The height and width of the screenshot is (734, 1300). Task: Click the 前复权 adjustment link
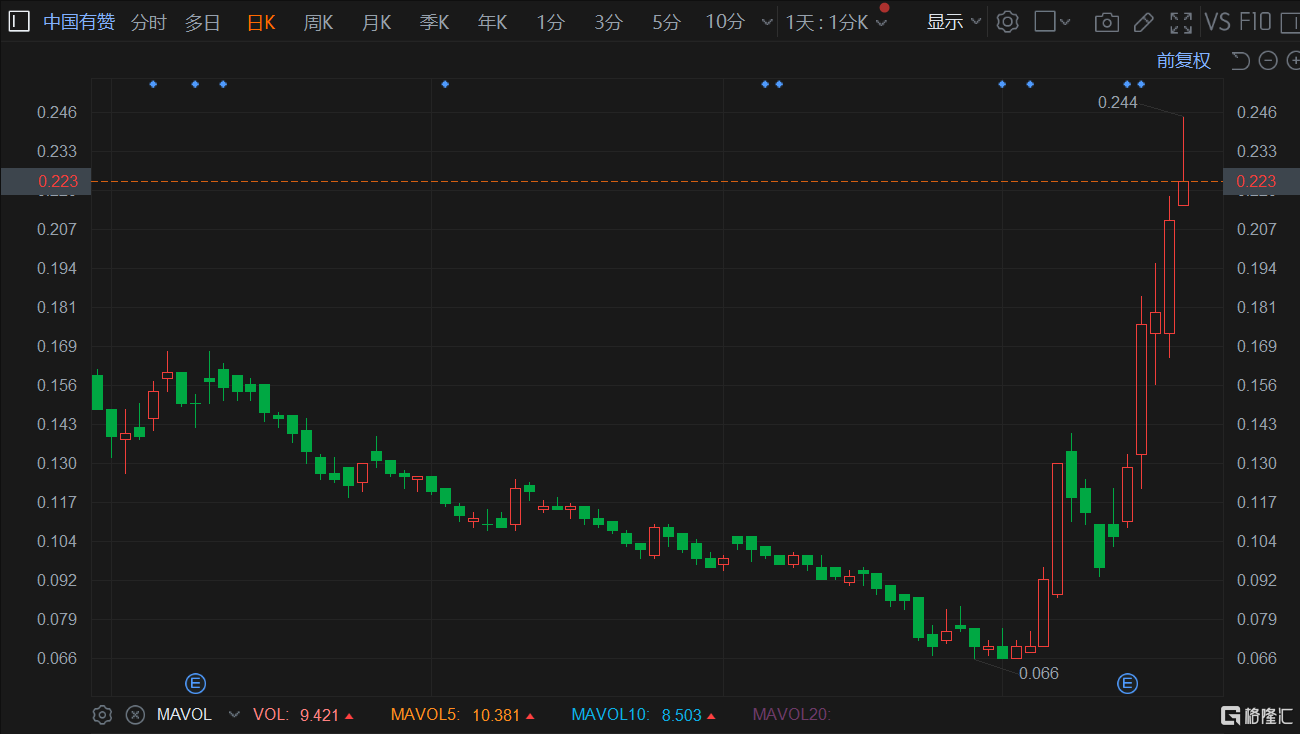tap(1183, 61)
